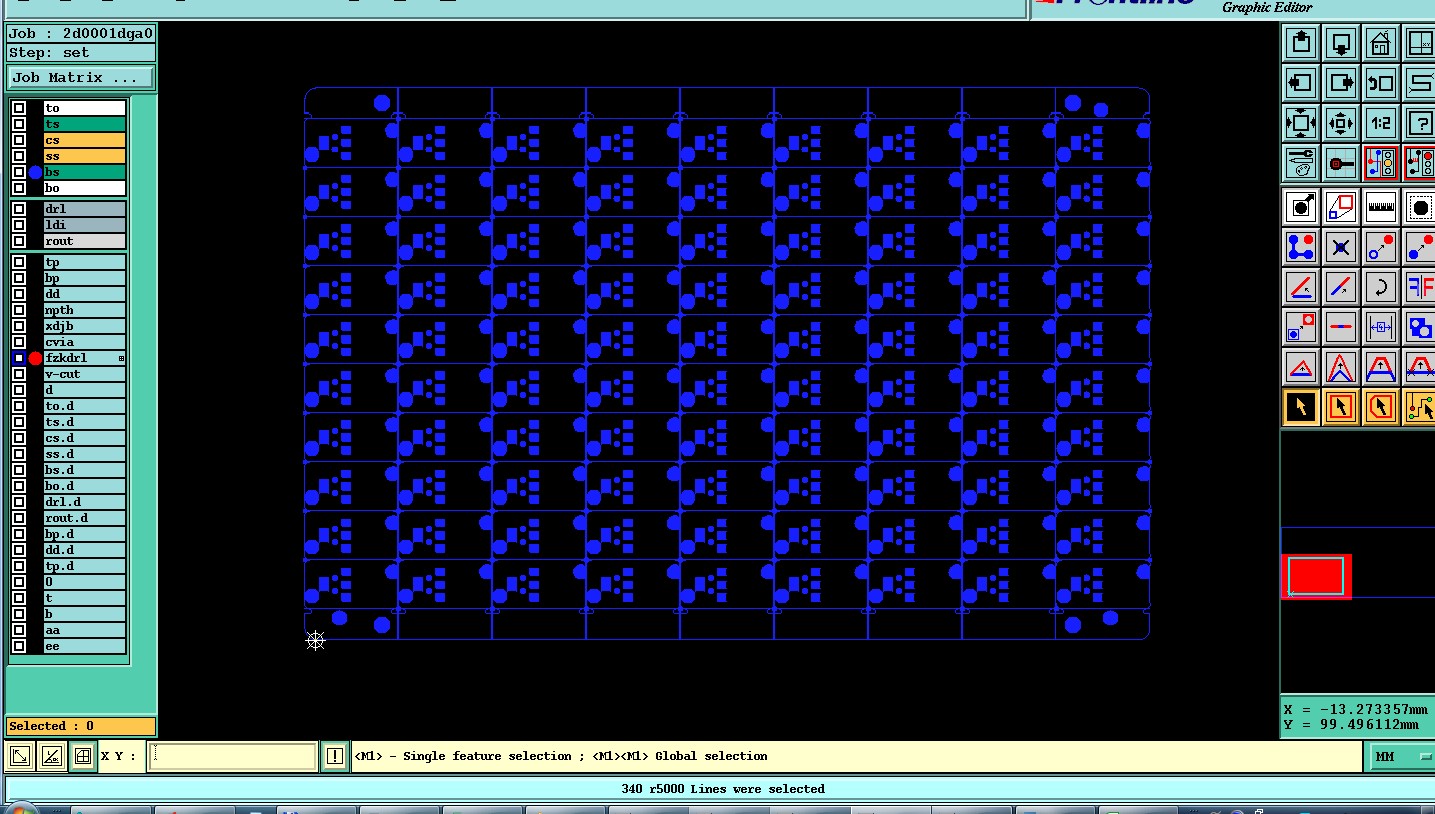Open the MM units dropdown
1435x814 pixels.
pyautogui.click(x=1402, y=757)
